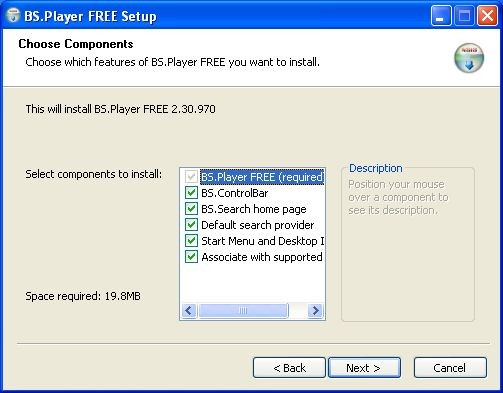Viewport: 503px width, 393px height.
Task: Click the Choose Components heading
Action: click(x=76, y=44)
